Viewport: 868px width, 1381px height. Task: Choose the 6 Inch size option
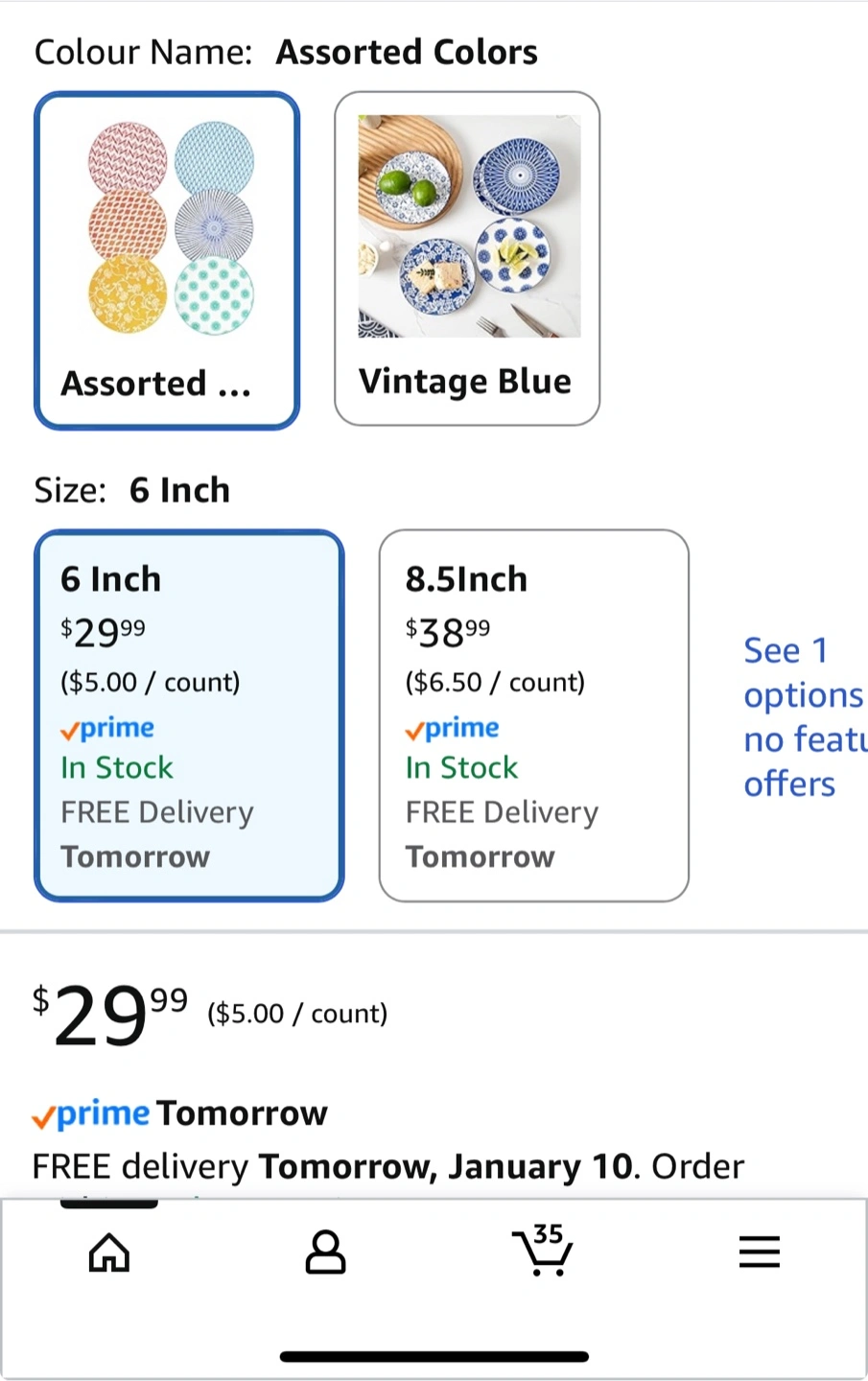(x=189, y=715)
